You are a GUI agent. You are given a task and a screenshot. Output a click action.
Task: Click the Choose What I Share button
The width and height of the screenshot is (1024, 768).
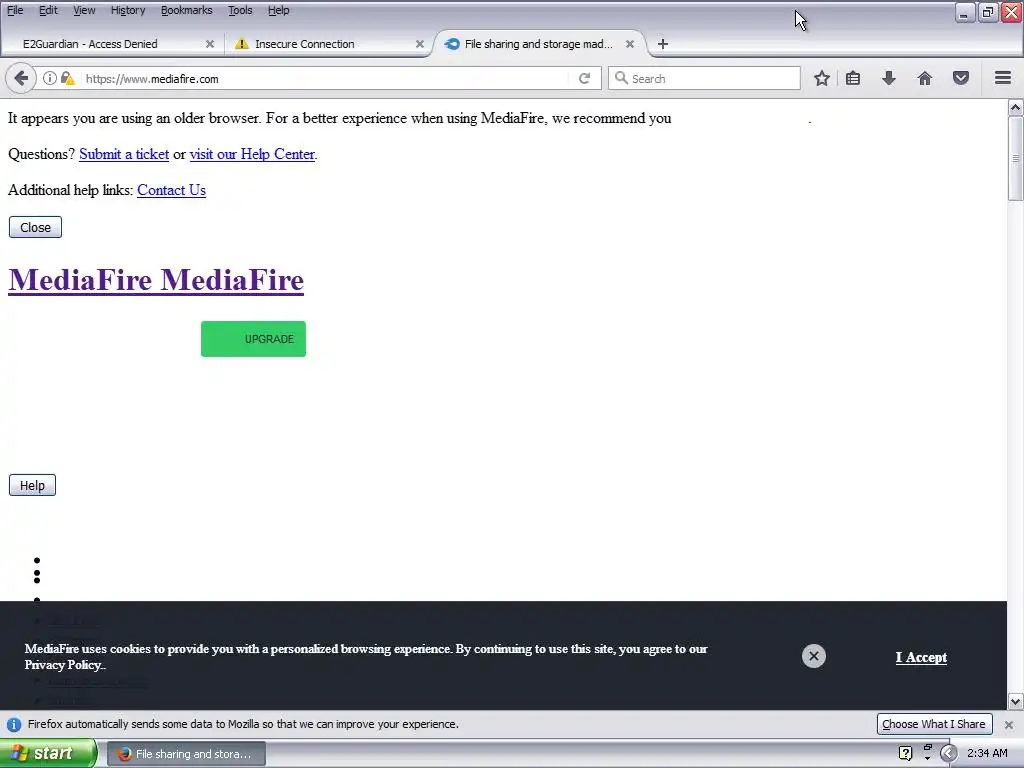tap(934, 724)
